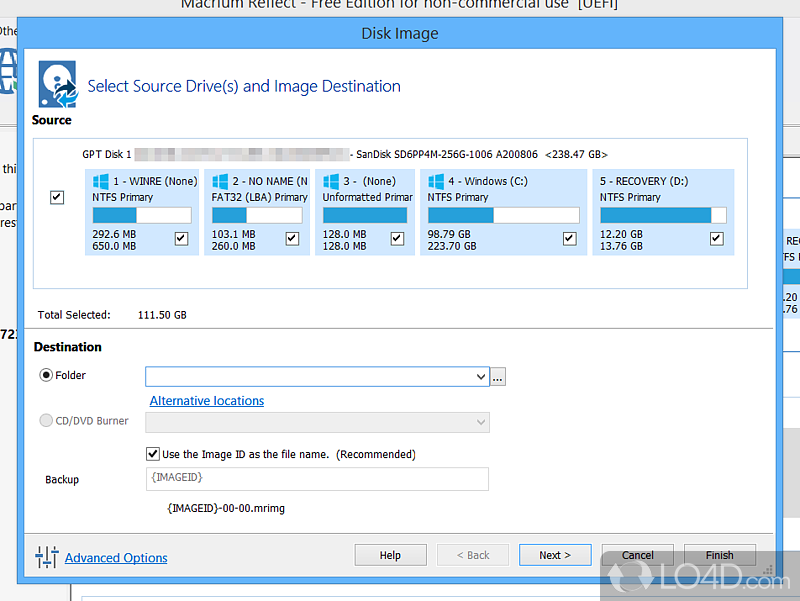
Task: Expand the destination Folder dropdown
Action: pyautogui.click(x=481, y=377)
